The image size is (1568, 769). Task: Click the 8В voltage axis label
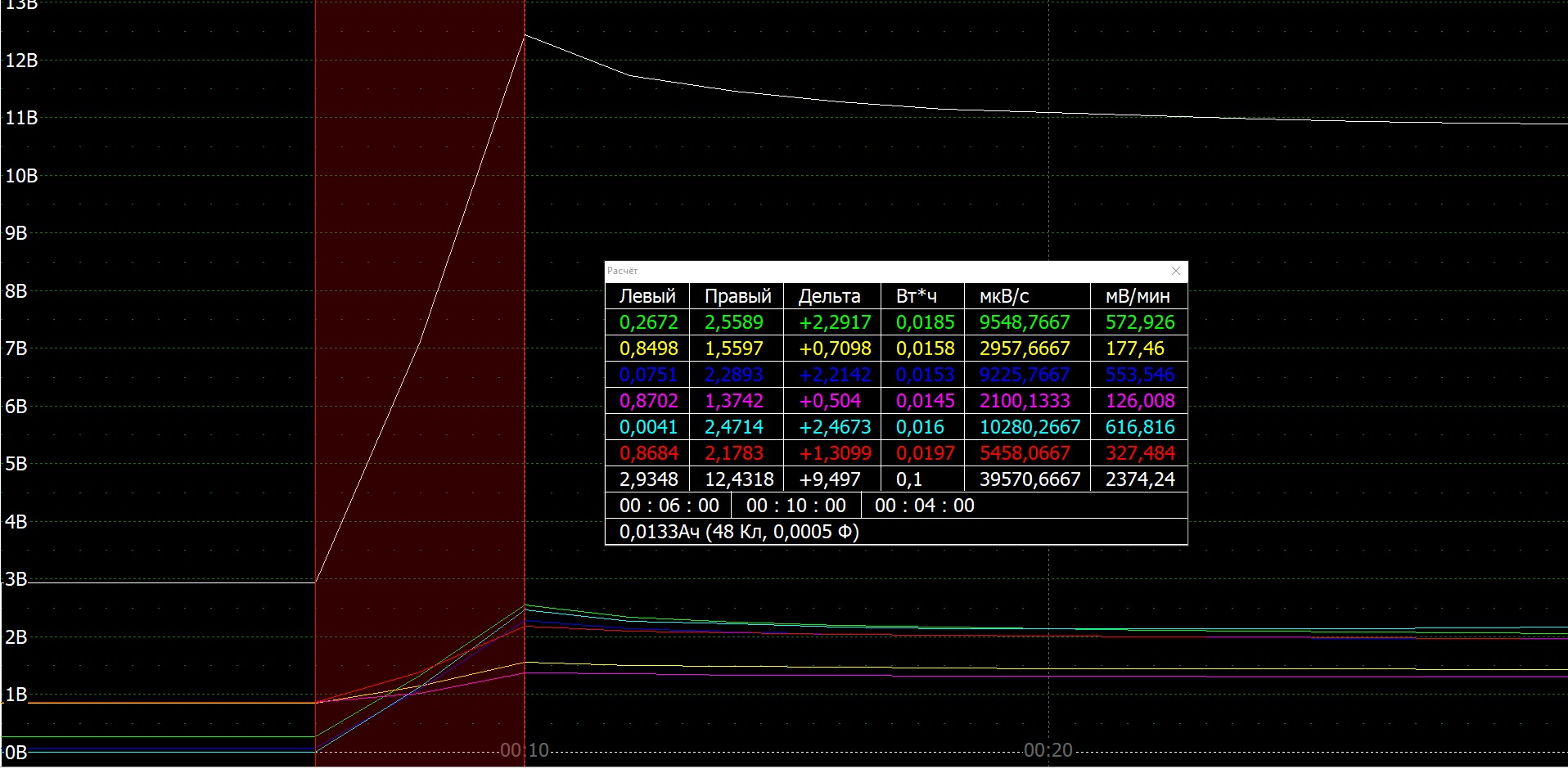coord(16,291)
